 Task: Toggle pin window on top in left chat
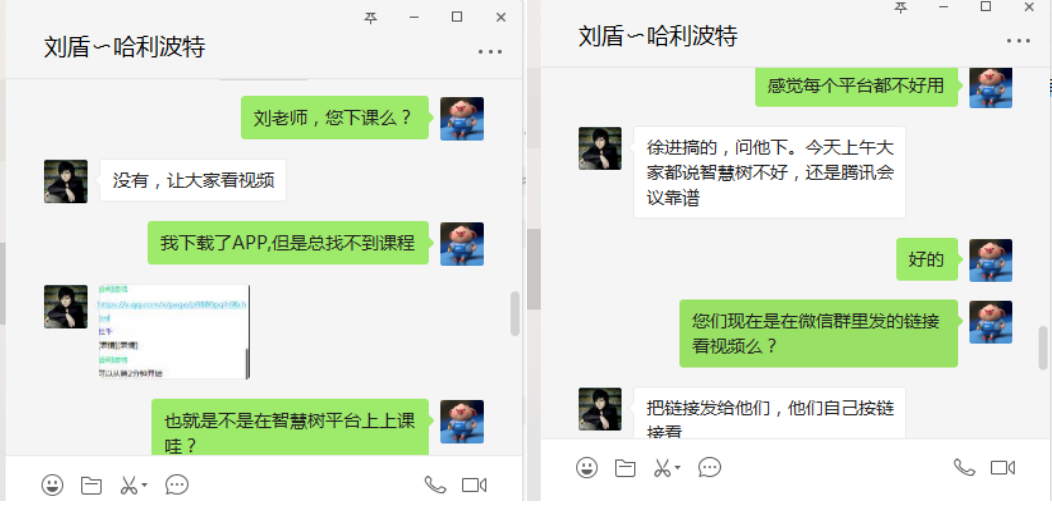[x=370, y=17]
